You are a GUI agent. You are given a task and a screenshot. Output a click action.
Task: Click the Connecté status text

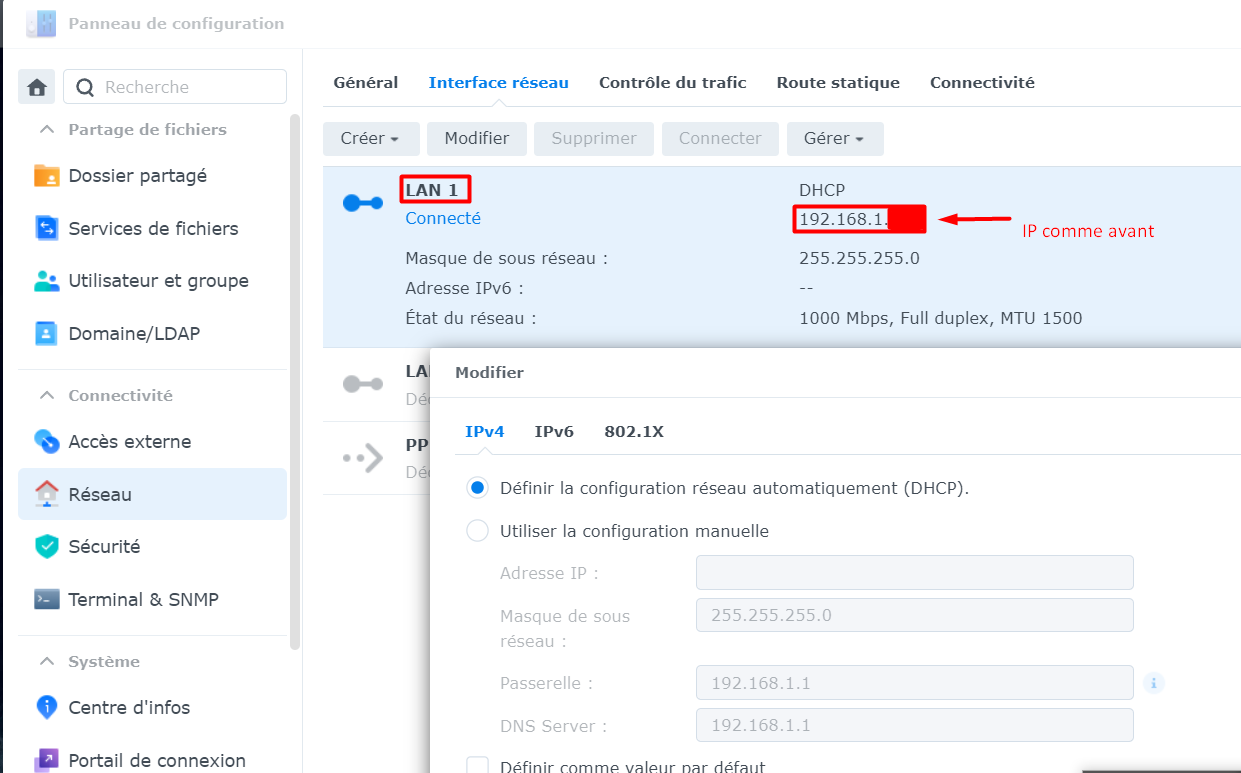[443, 218]
